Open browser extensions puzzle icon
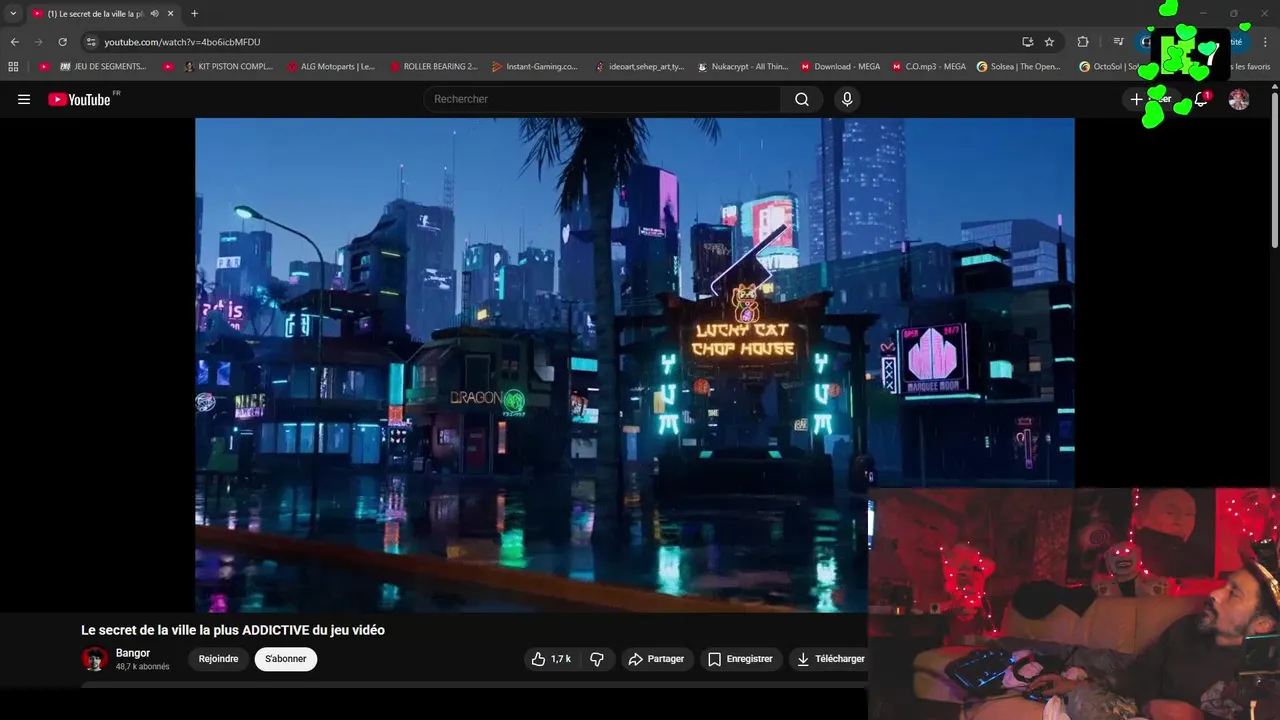 (x=1083, y=42)
